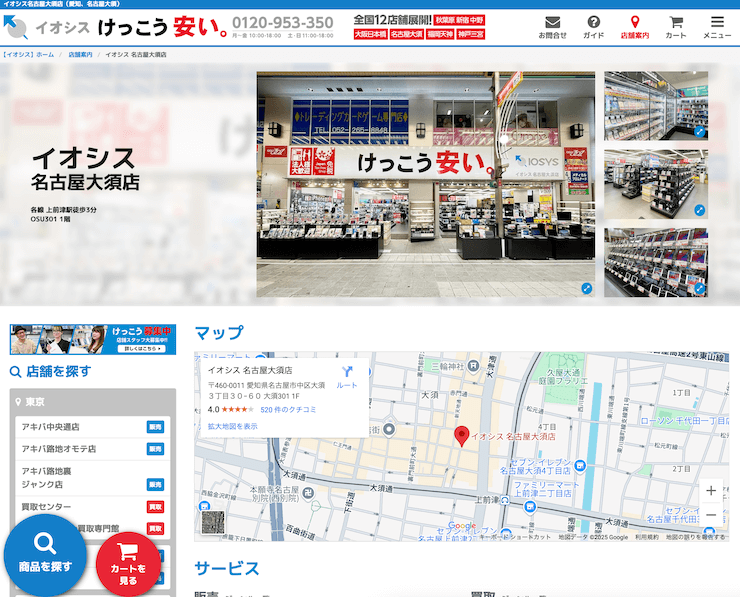Click 拡大地図を表示 link

pyautogui.click(x=233, y=426)
